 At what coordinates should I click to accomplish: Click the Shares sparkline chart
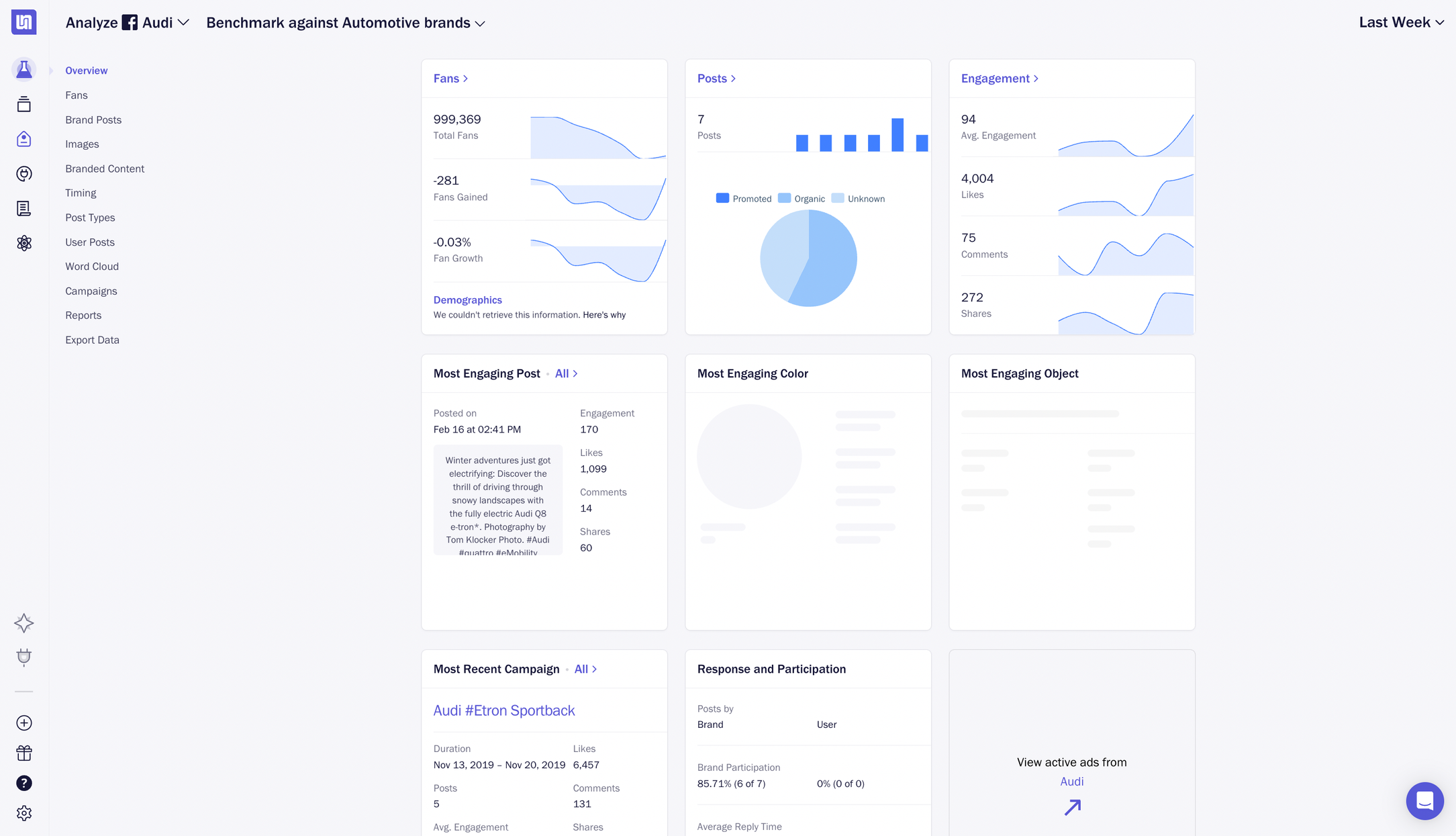(1126, 313)
